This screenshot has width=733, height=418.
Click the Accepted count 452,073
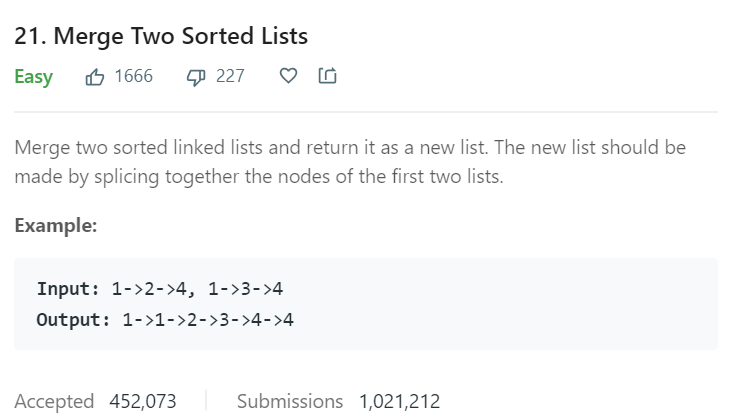pyautogui.click(x=143, y=401)
